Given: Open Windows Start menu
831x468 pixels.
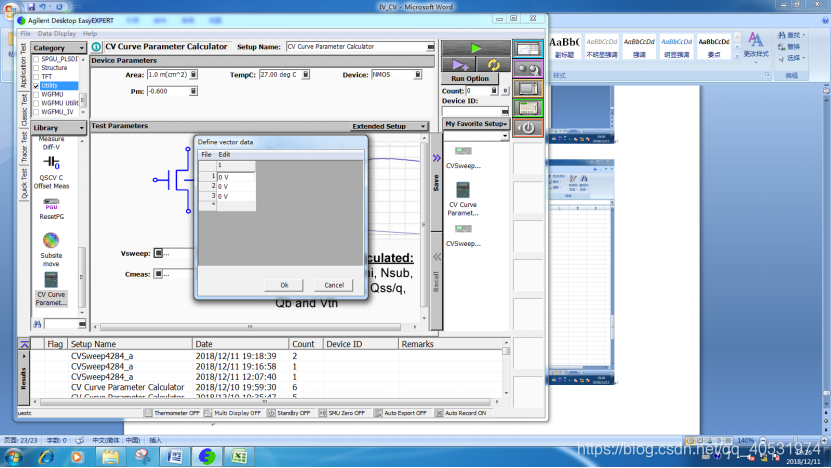Looking at the screenshot, I should tap(13, 456).
